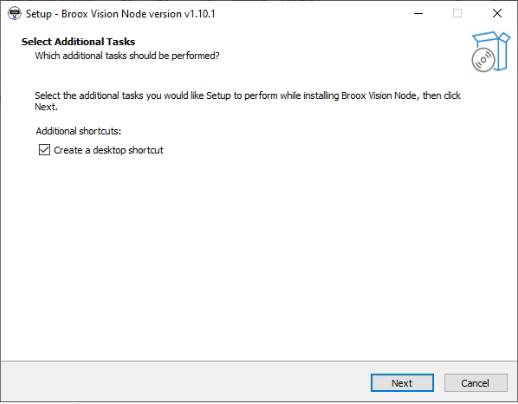Click the Setup app icon in title bar
The width and height of the screenshot is (518, 404).
click(x=14, y=14)
